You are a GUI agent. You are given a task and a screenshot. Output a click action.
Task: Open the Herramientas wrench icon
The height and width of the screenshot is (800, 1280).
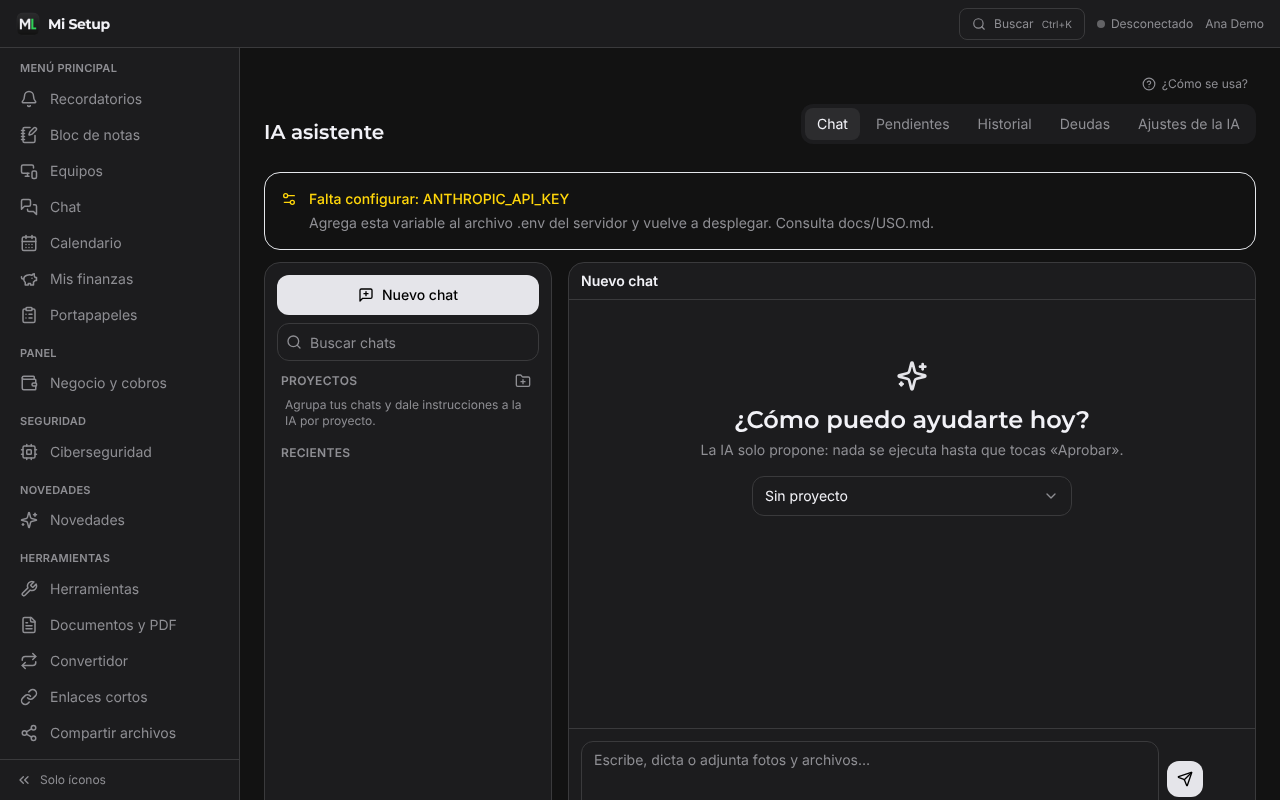(29, 589)
